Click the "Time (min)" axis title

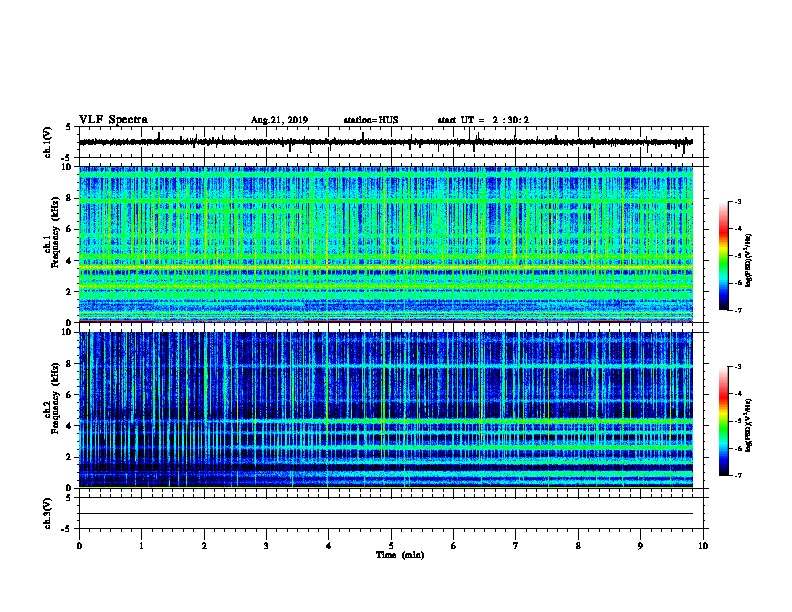click(x=400, y=555)
